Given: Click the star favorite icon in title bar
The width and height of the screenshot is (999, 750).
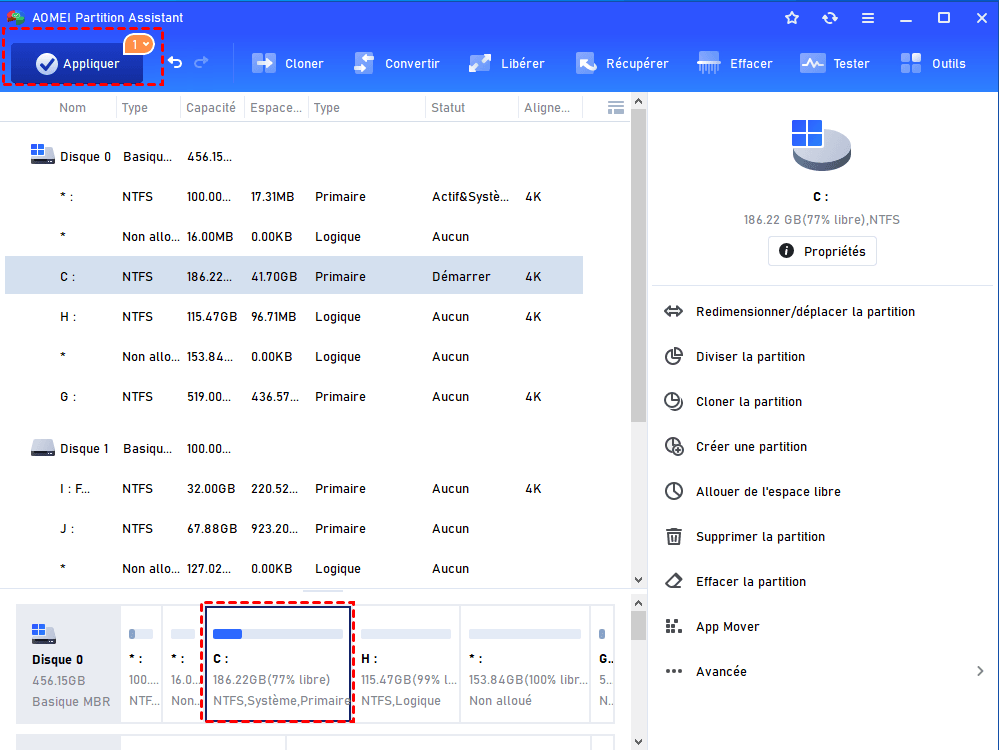Looking at the screenshot, I should coord(792,18).
